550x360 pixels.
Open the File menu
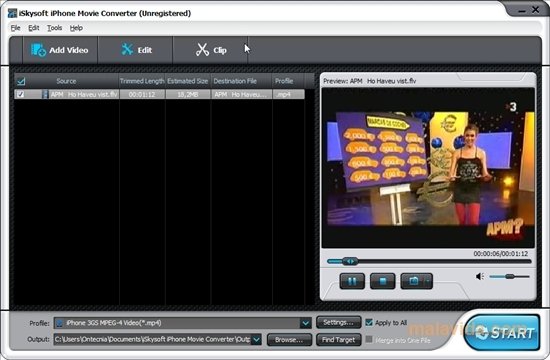(x=15, y=28)
